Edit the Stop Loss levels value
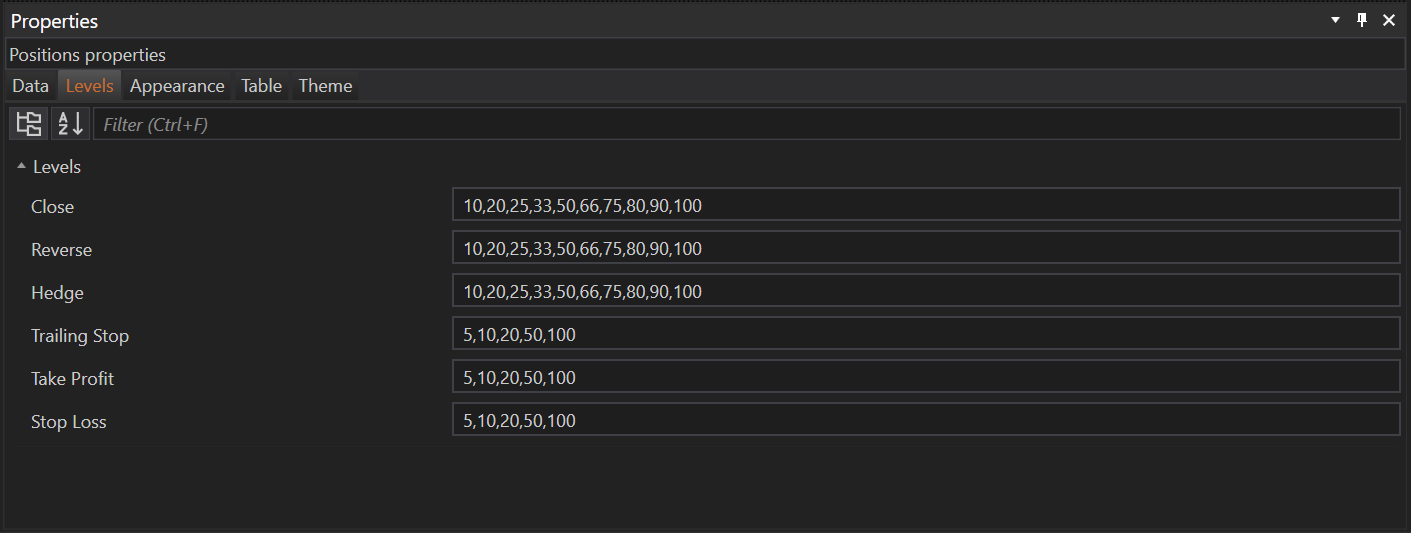 click(x=925, y=421)
